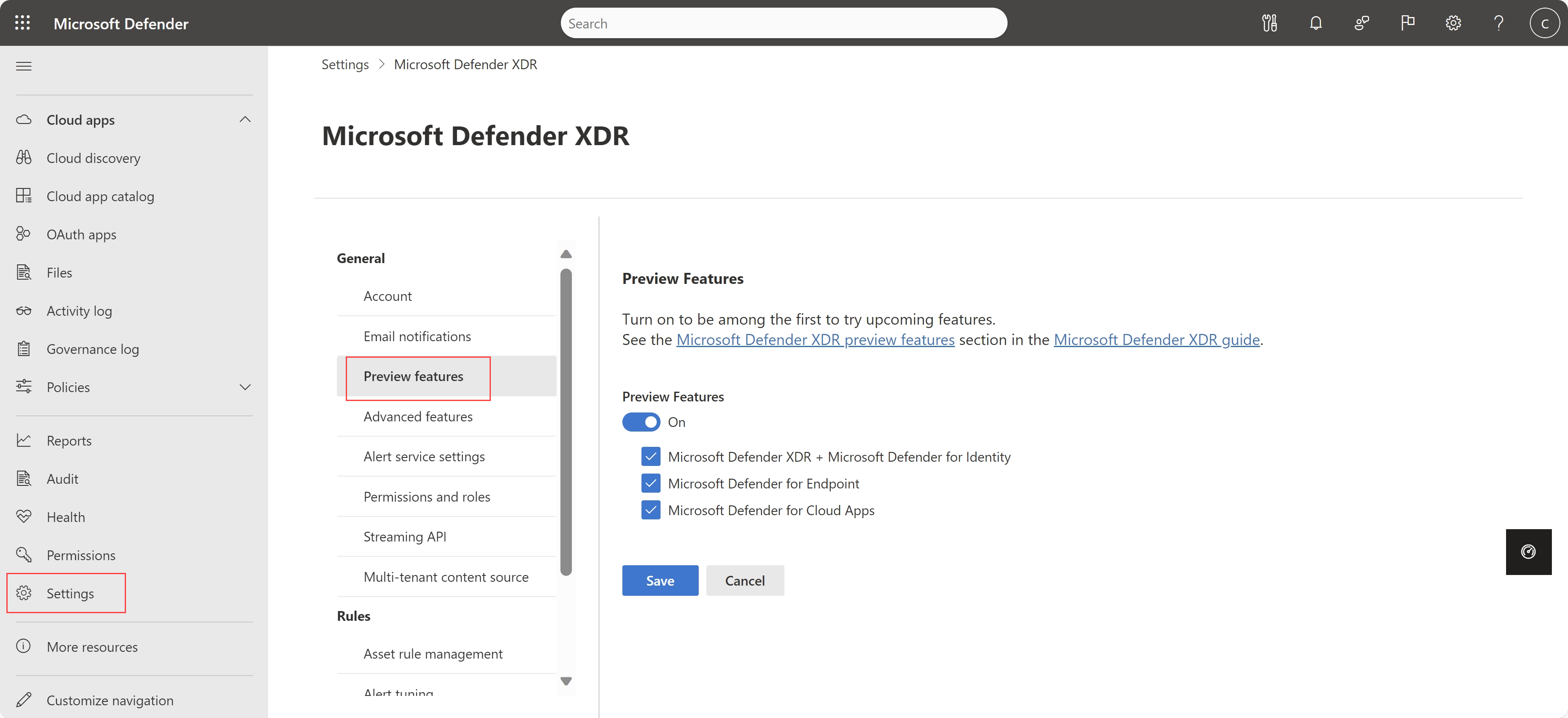Select the Email notifications menu item
Image resolution: width=1568 pixels, height=718 pixels.
pos(416,335)
